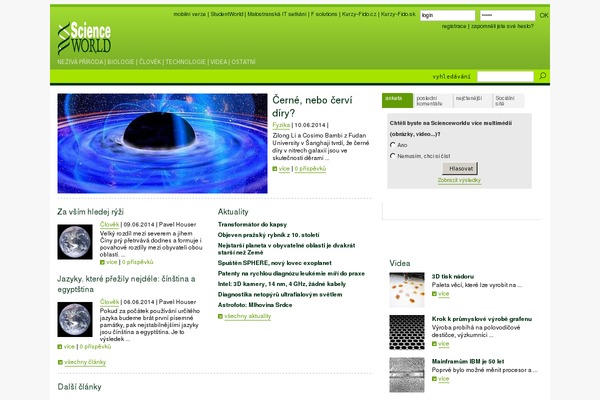Click the Science World logo
The width and height of the screenshot is (600, 400).
coord(84,38)
